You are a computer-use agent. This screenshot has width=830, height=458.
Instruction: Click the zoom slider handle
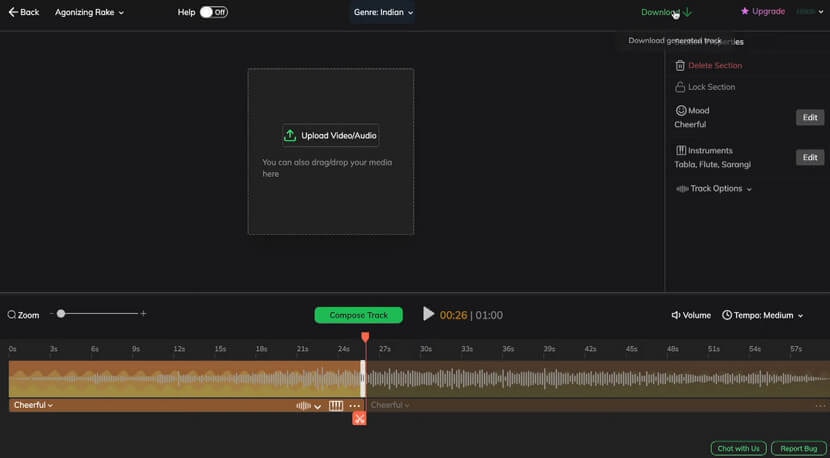pos(61,313)
